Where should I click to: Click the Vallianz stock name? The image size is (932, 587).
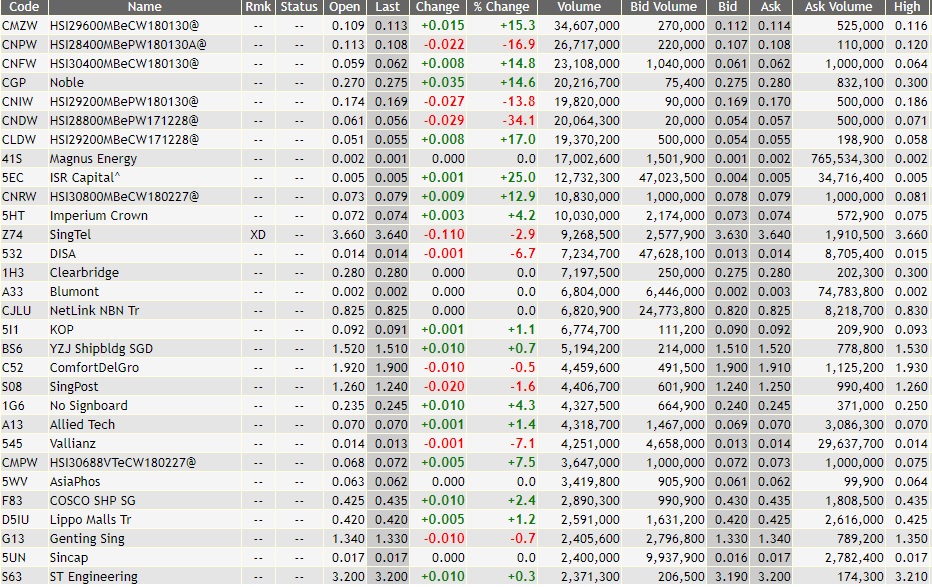click(x=73, y=444)
